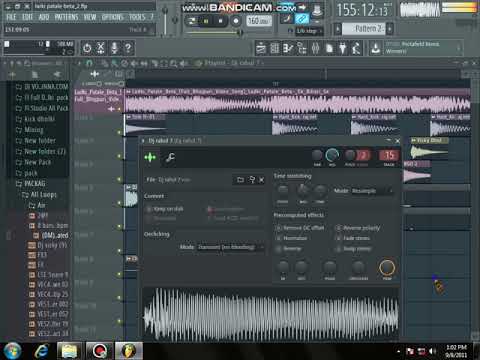Open Time stretching Mode Resample dropdown
The image size is (480, 360).
pyautogui.click(x=372, y=191)
